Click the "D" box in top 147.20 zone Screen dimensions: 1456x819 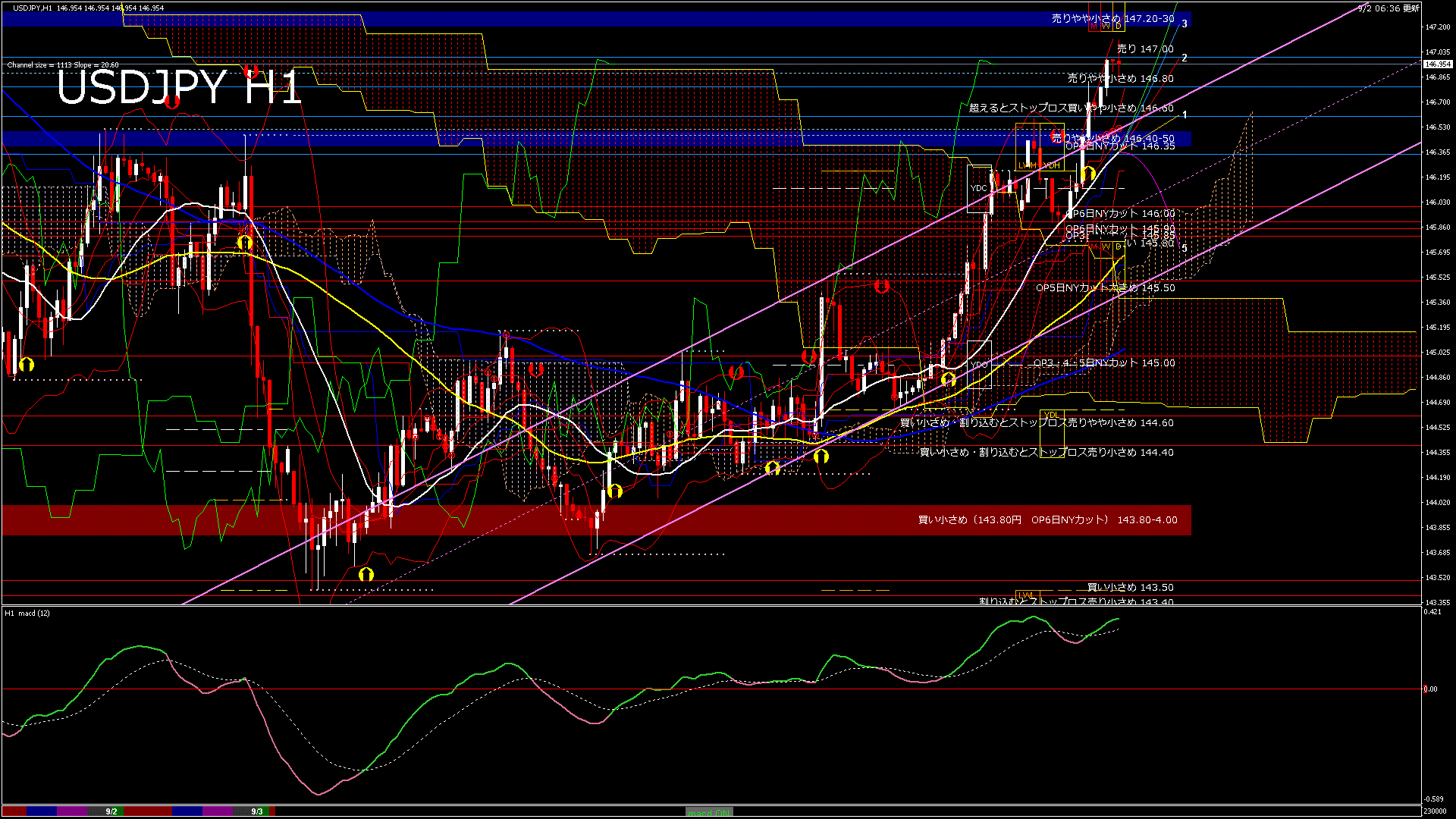[x=1119, y=26]
